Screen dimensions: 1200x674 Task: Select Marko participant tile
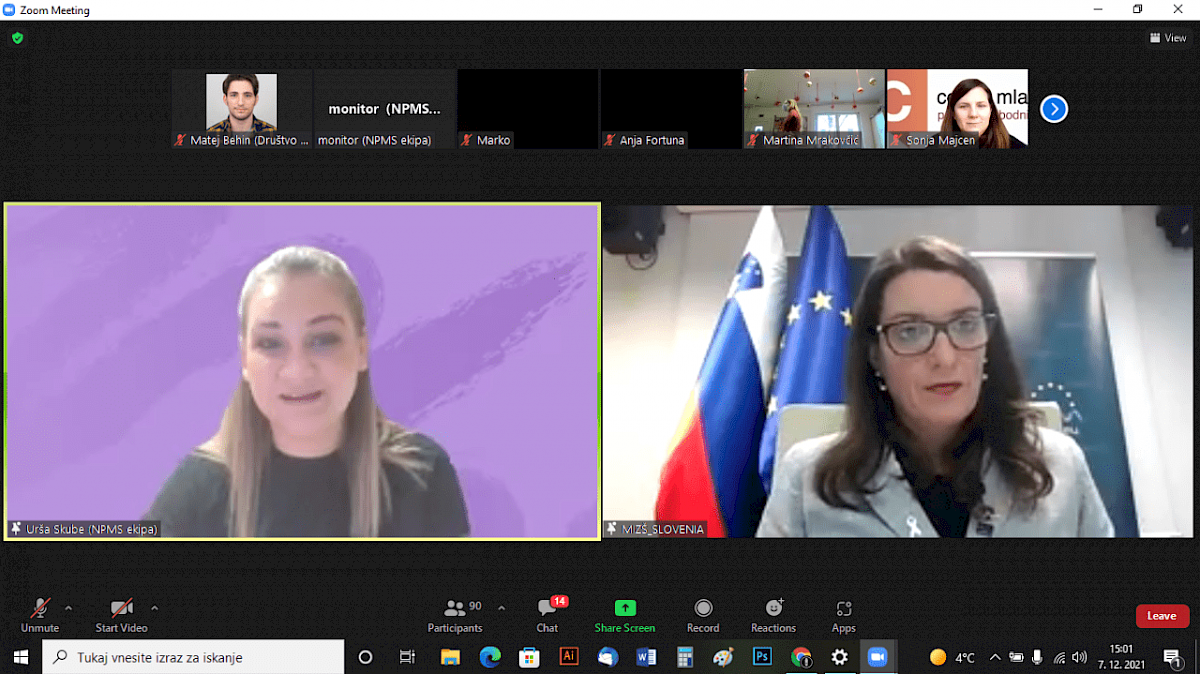[x=528, y=109]
